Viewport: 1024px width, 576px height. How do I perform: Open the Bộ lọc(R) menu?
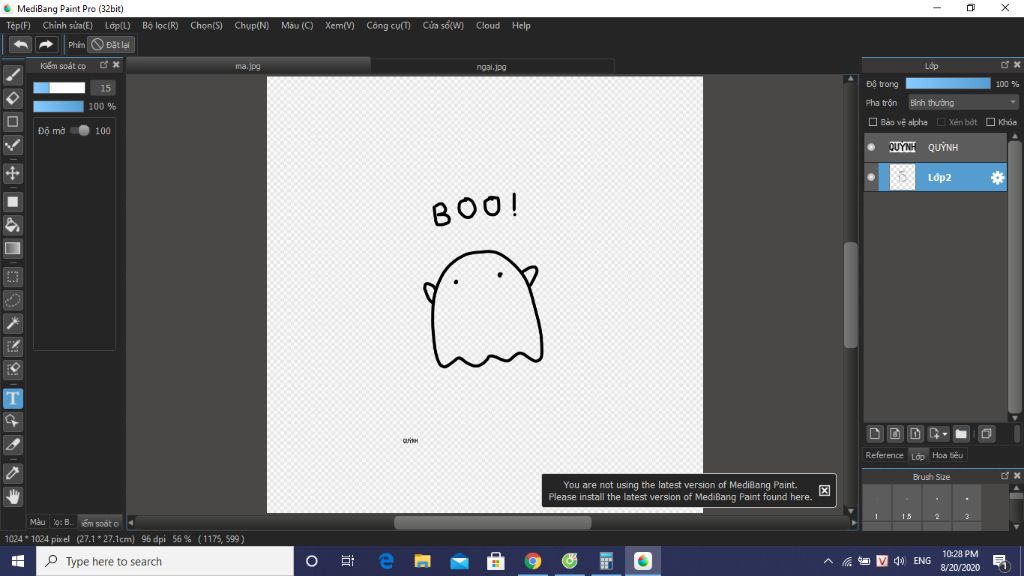tap(160, 25)
